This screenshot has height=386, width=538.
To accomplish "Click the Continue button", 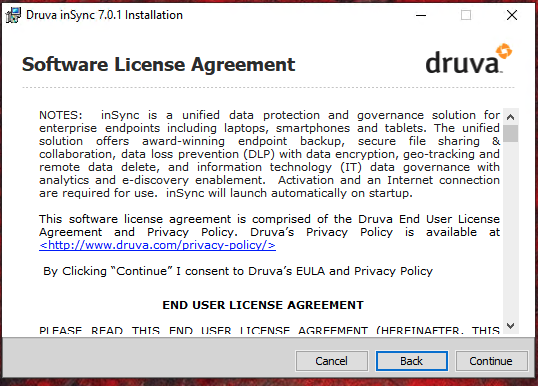I will pyautogui.click(x=491, y=361).
